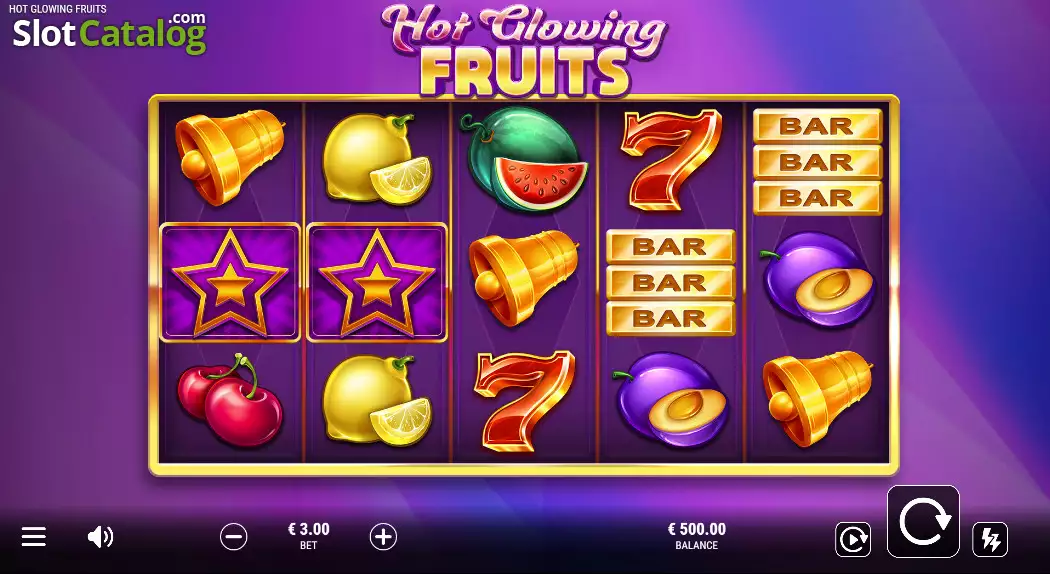
Task: Select the watermelon symbol on reel three
Action: [524, 159]
